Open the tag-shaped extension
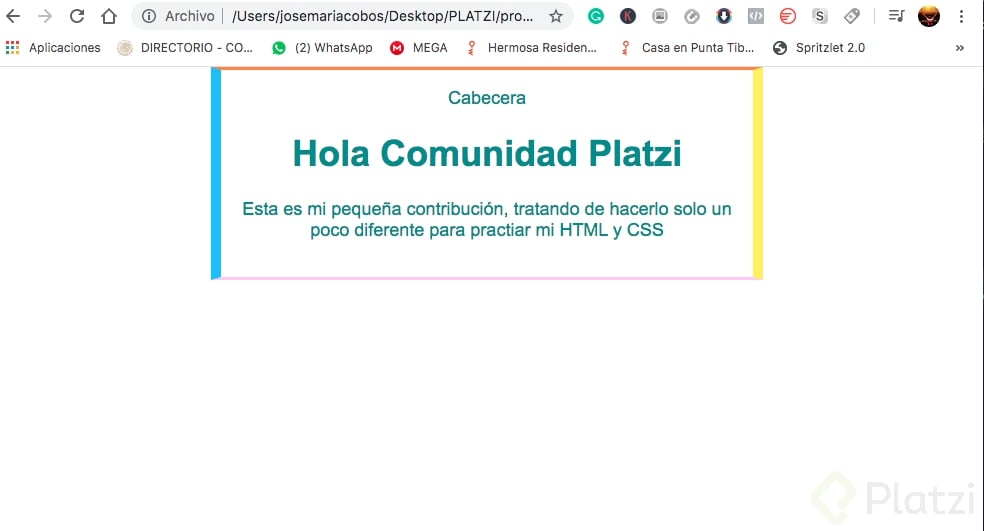 [852, 16]
